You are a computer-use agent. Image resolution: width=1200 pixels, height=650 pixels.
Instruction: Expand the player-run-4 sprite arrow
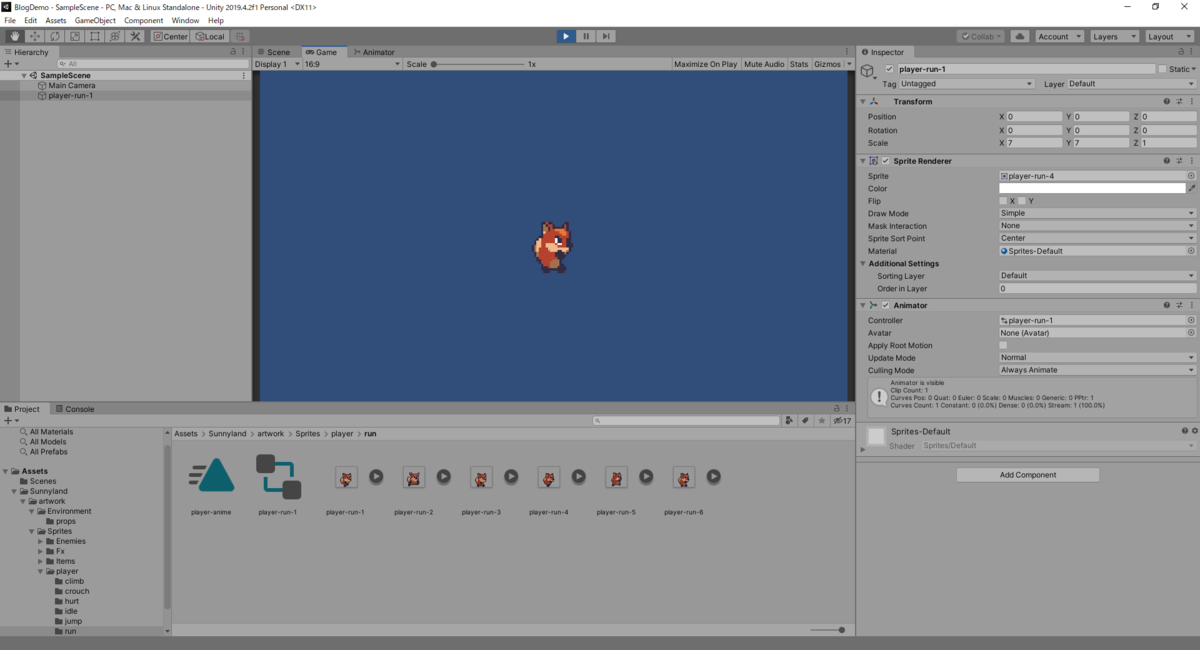pos(579,477)
